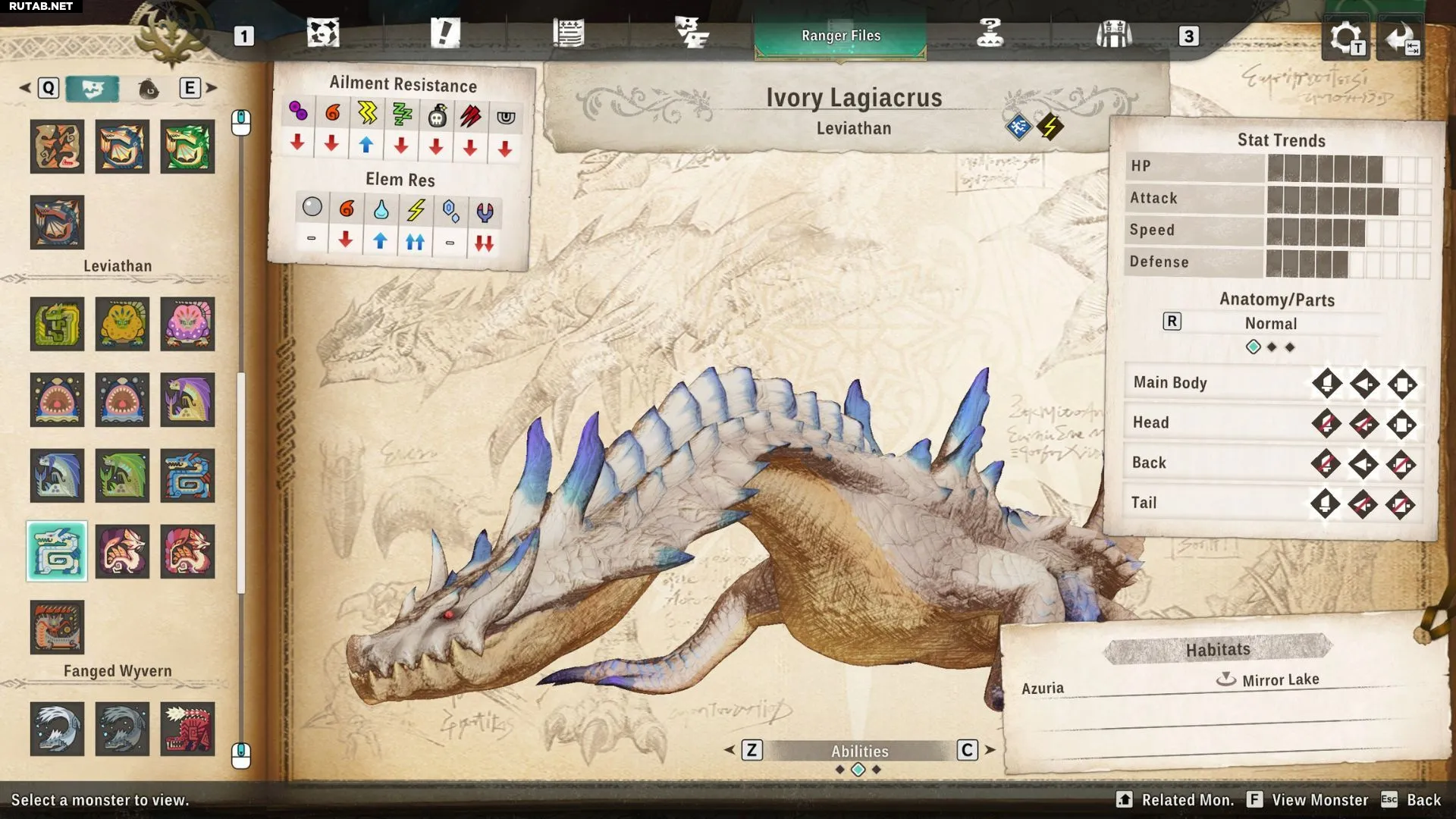The width and height of the screenshot is (1456, 819).
Task: Toggle the first Anatomy/Parts page dot
Action: (1253, 347)
